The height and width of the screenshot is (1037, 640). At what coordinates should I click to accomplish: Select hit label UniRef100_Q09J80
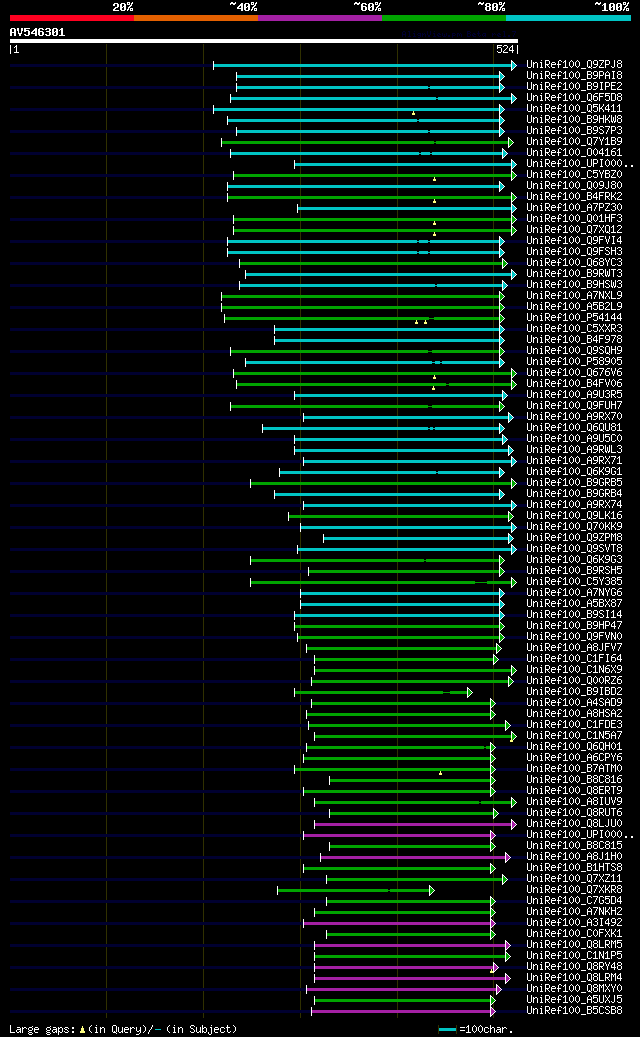[x=574, y=186]
